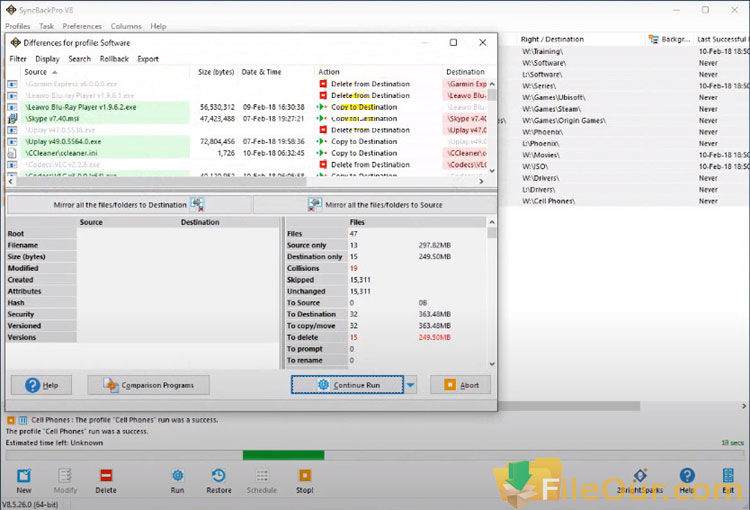This screenshot has width=750, height=510.
Task: Click the Restore icon
Action: click(x=219, y=476)
